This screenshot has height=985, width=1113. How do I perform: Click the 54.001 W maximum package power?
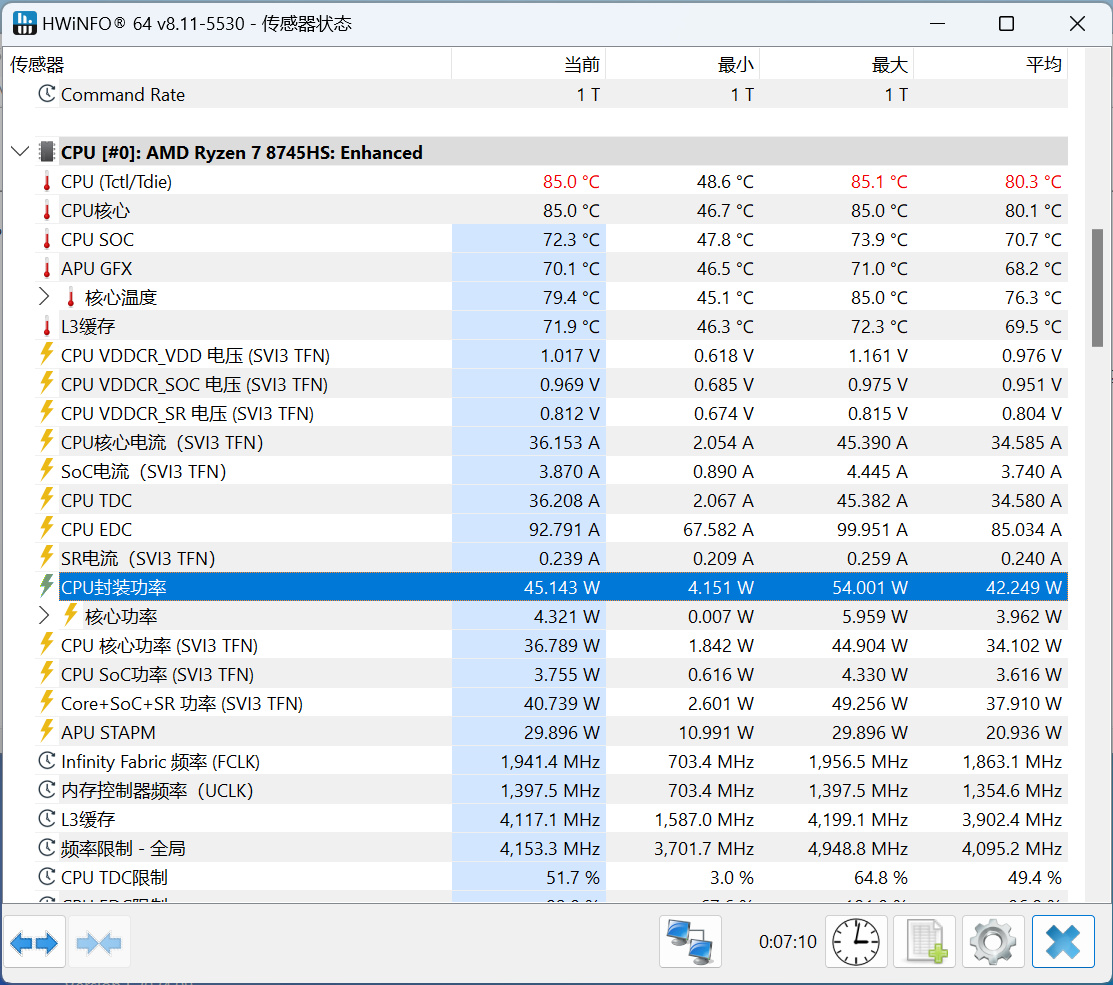click(x=870, y=588)
